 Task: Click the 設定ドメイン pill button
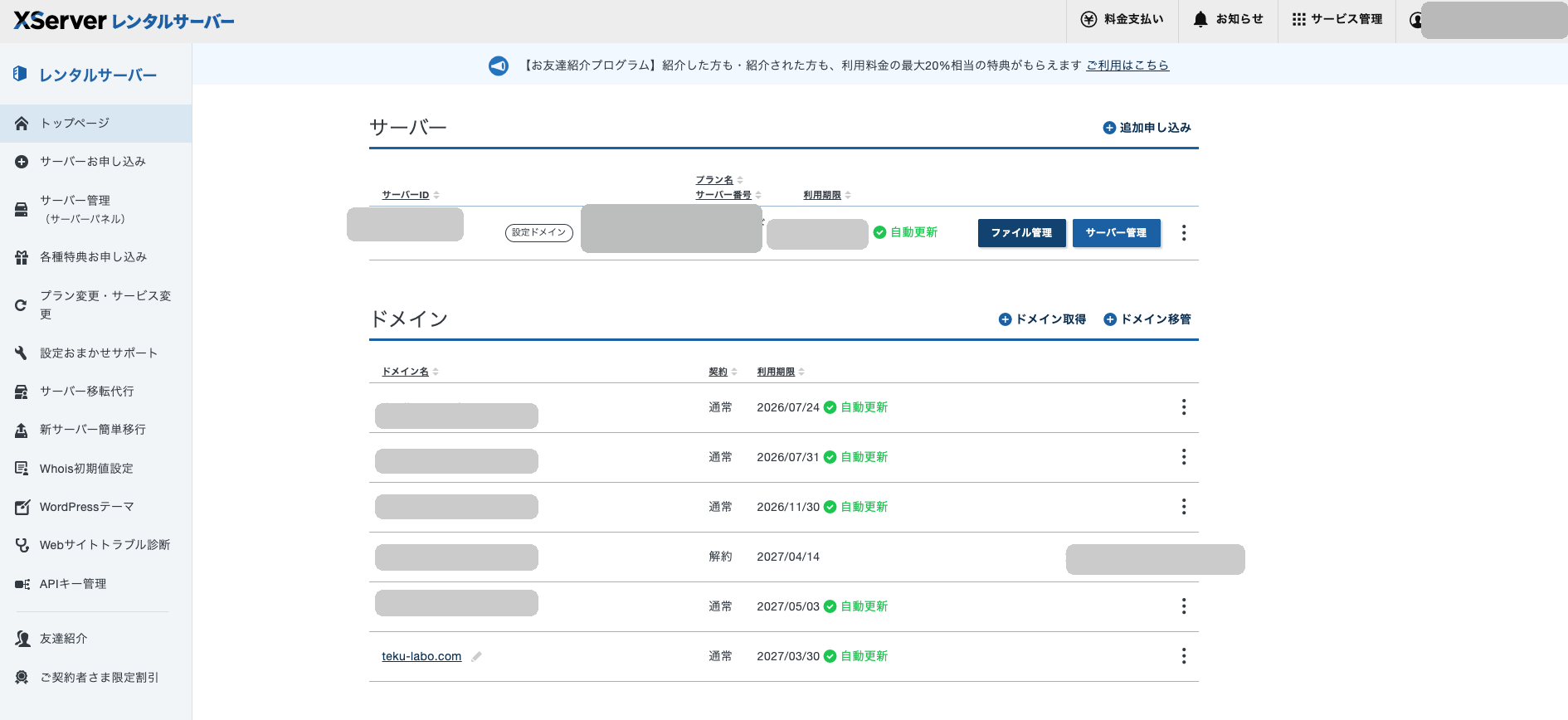pos(539,232)
